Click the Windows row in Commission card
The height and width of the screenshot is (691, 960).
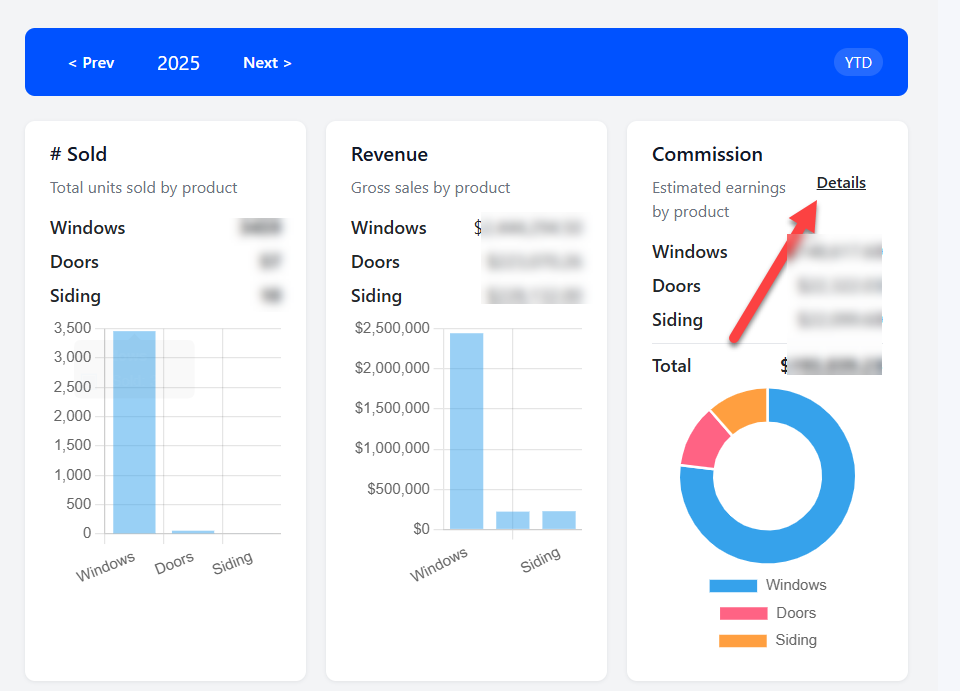pos(767,252)
